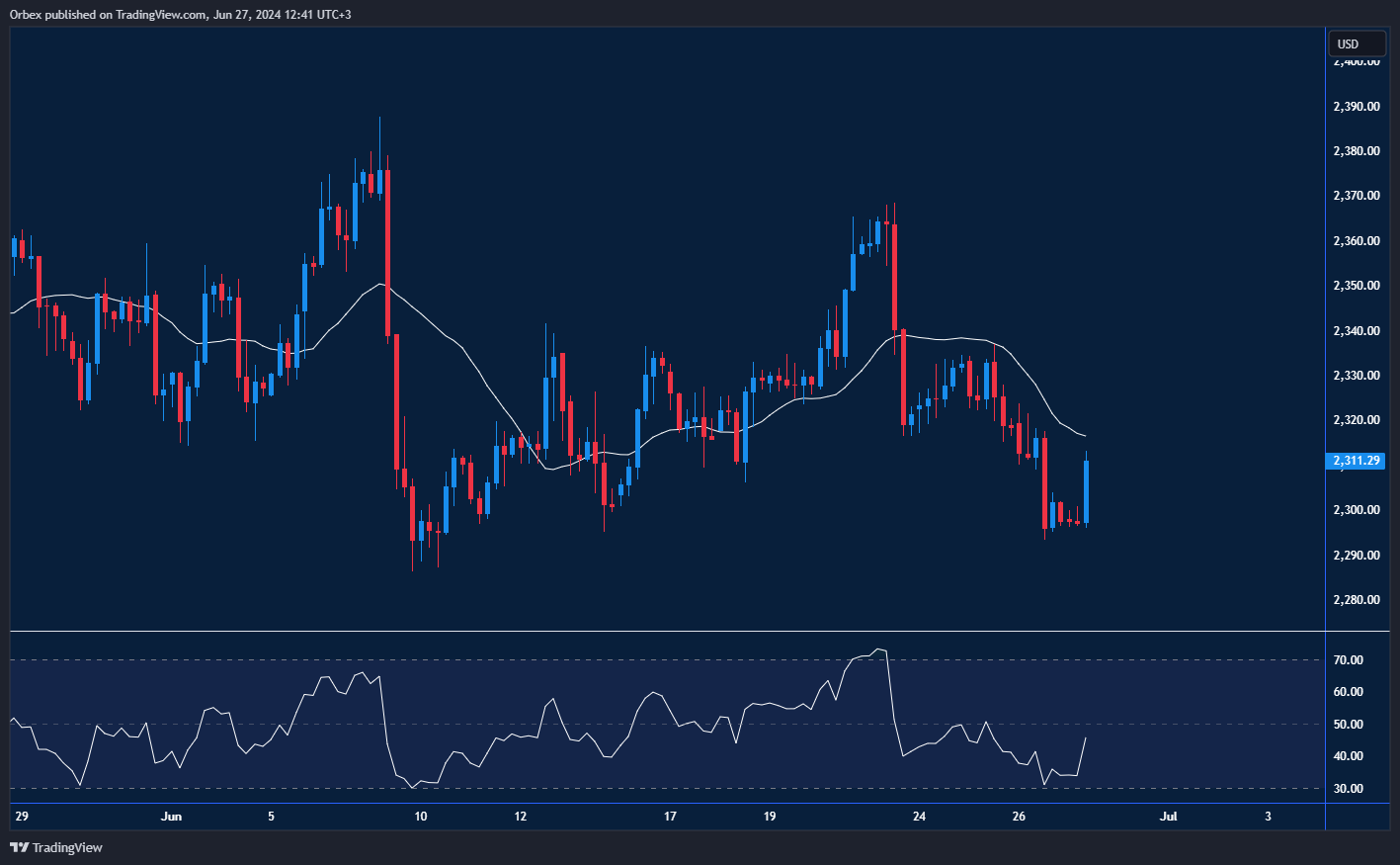Screen dimensions: 1400x865
Task: Click the 2,280.00 price axis label
Action: coord(1356,600)
